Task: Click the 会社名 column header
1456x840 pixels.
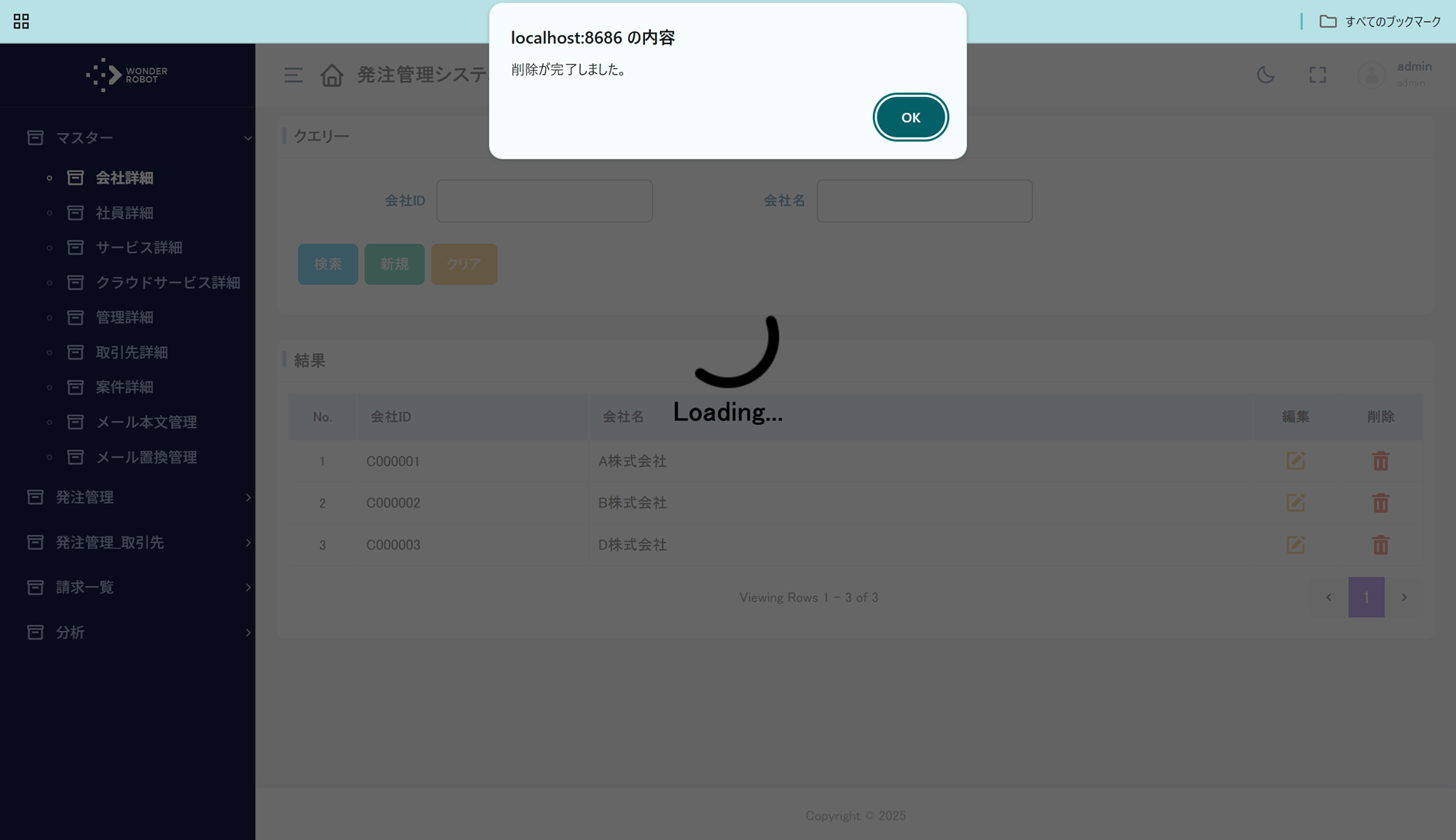Action: click(x=920, y=417)
